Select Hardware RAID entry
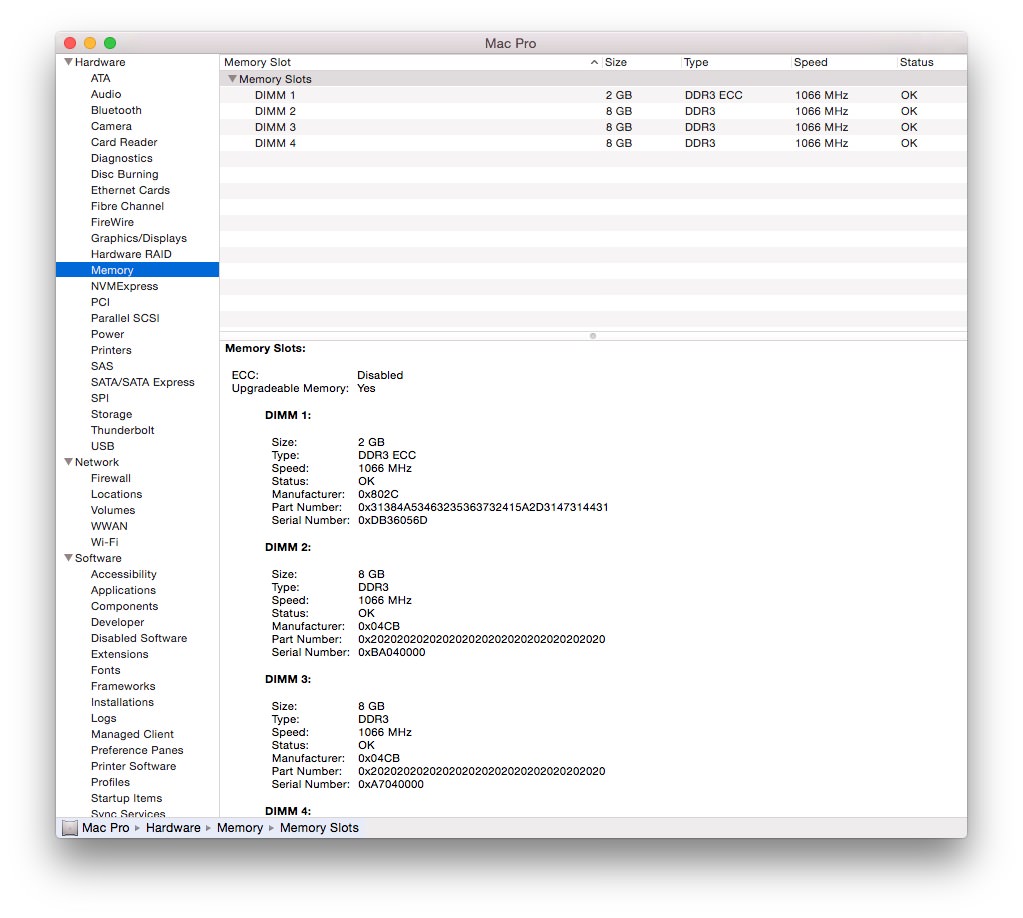Image resolution: width=1023 pixels, height=918 pixels. [x=131, y=254]
